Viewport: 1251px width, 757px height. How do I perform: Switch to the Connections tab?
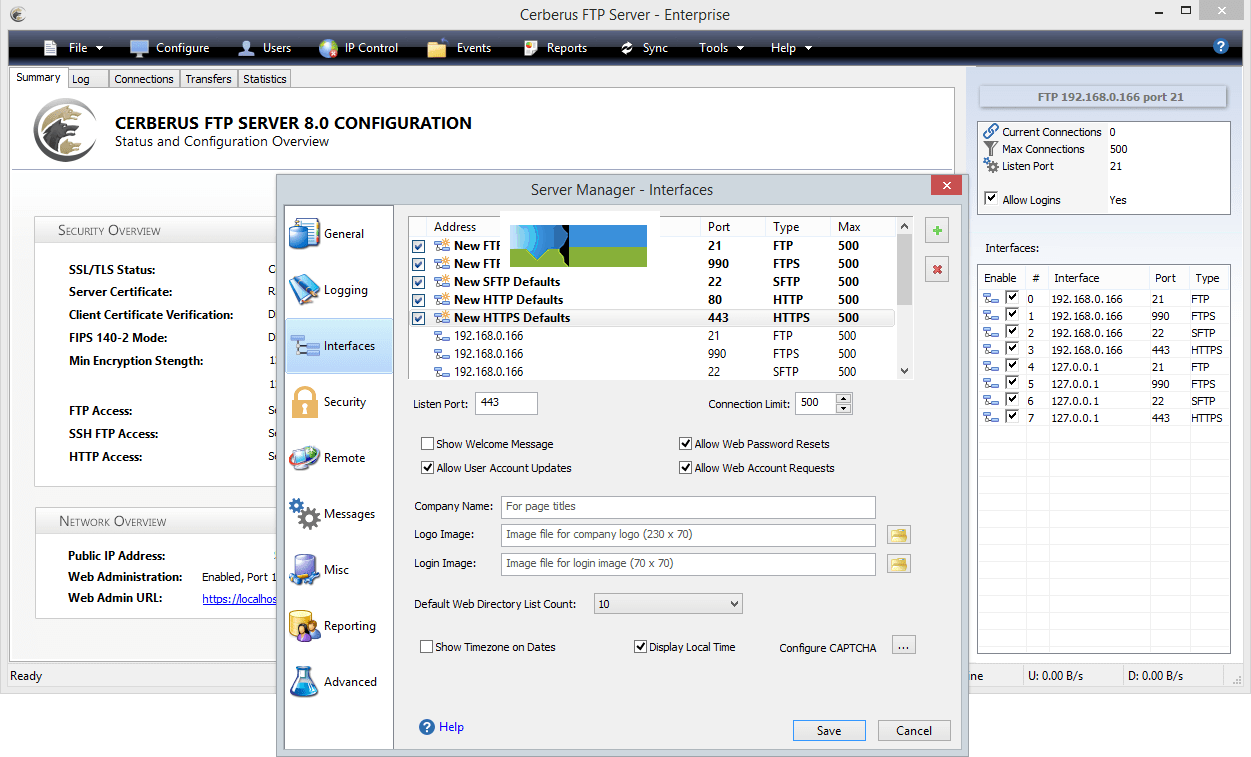(x=144, y=79)
